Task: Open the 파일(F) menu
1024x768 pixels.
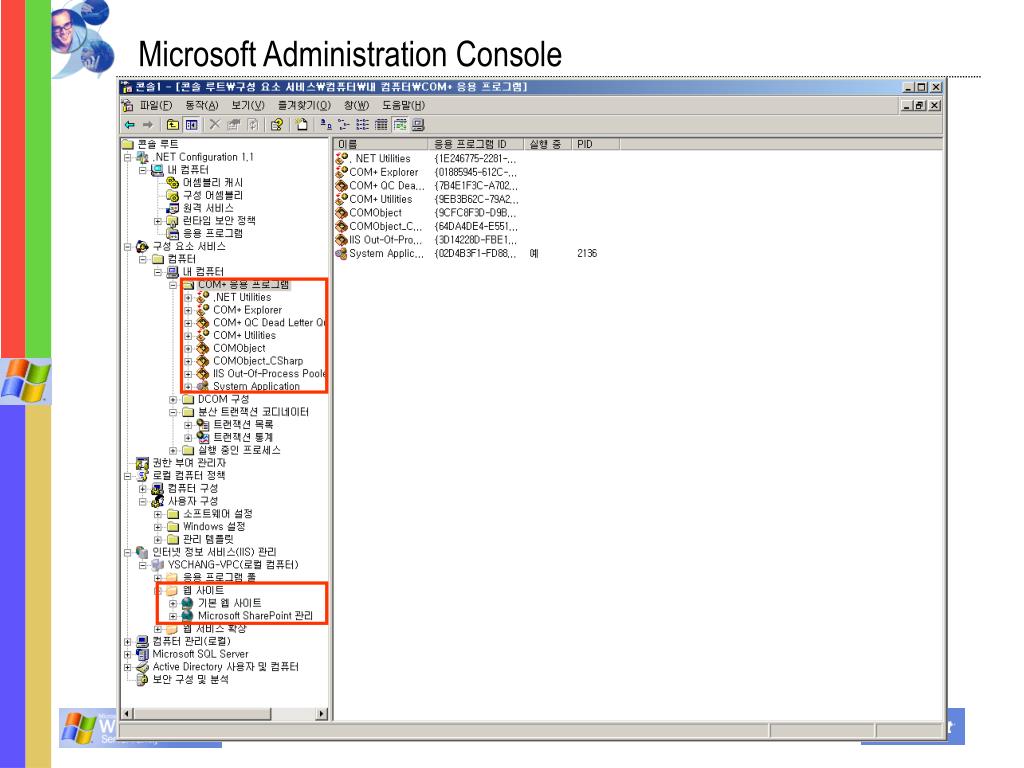Action: [156, 105]
